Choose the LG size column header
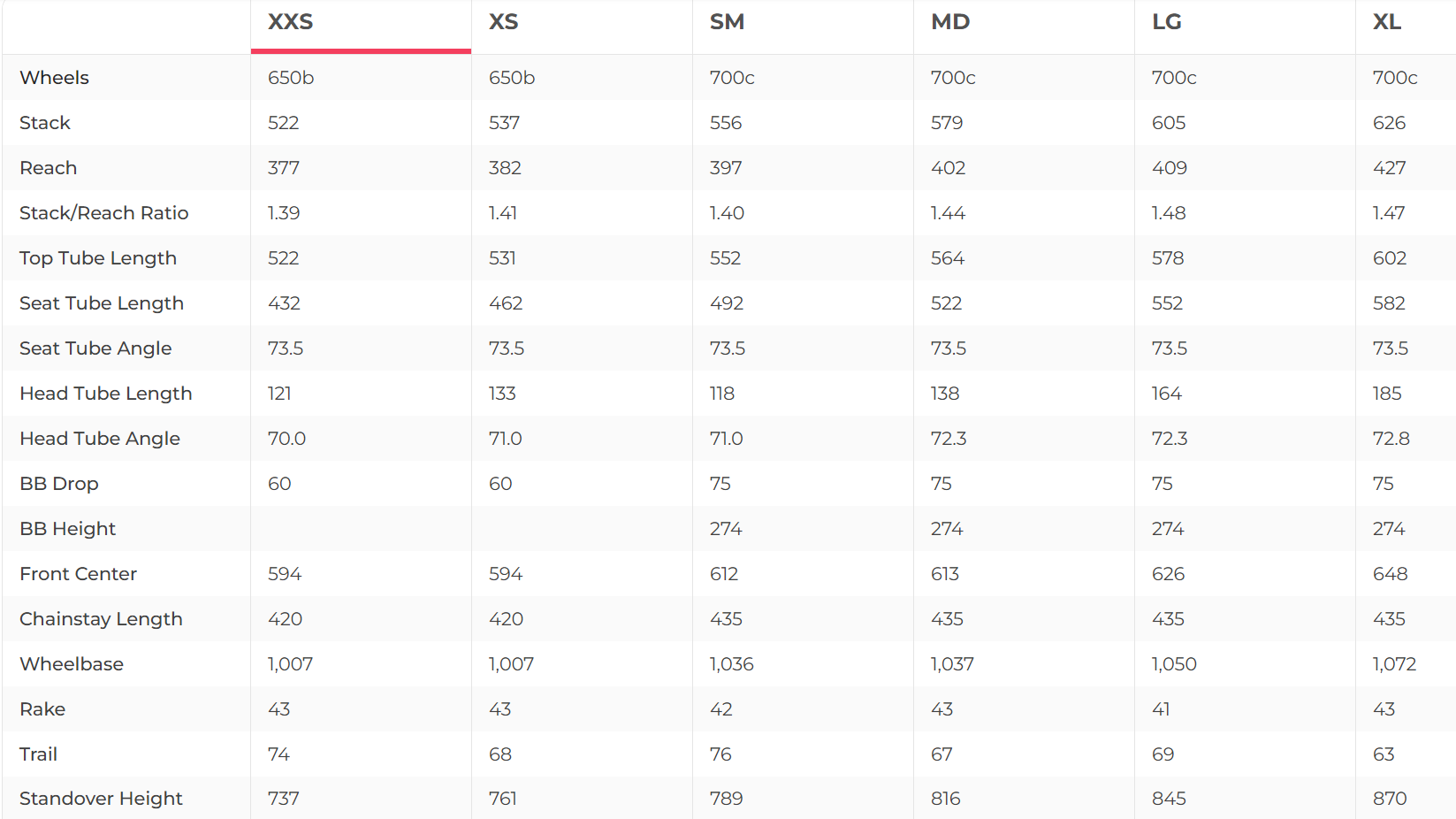Screen dimensions: 1456x819 click(x=1167, y=22)
